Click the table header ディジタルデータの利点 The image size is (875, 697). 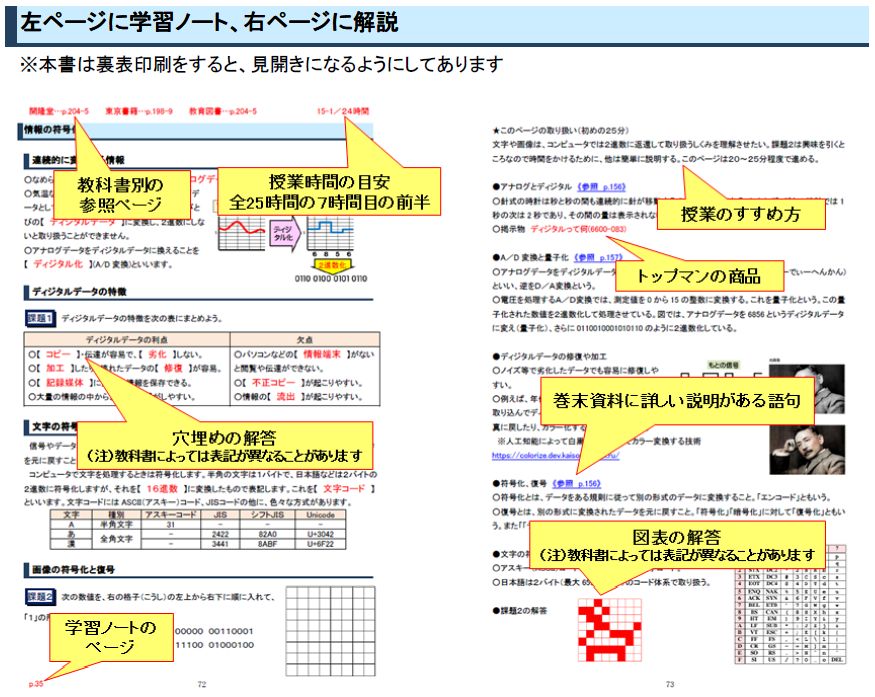127,339
